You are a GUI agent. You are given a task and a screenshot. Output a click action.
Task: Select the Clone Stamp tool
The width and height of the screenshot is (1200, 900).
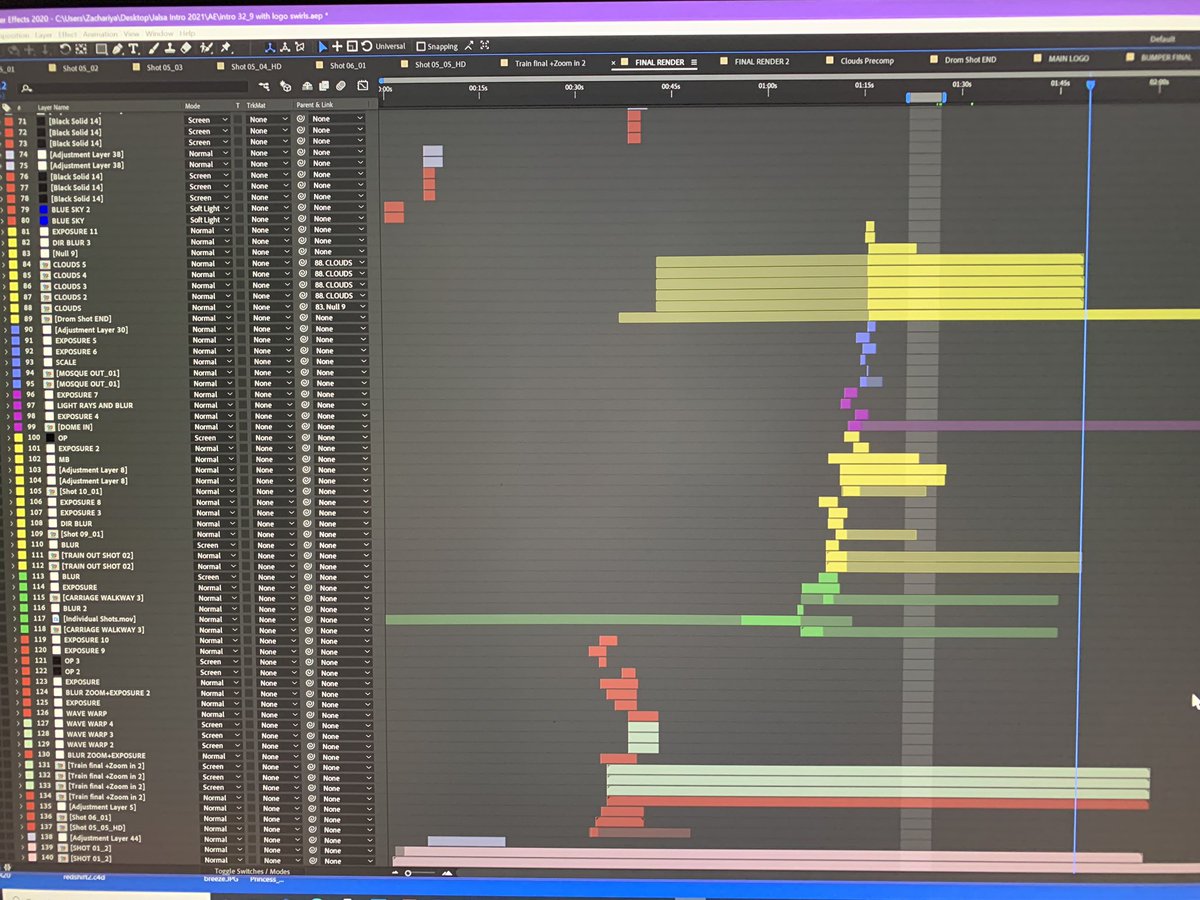click(169, 48)
